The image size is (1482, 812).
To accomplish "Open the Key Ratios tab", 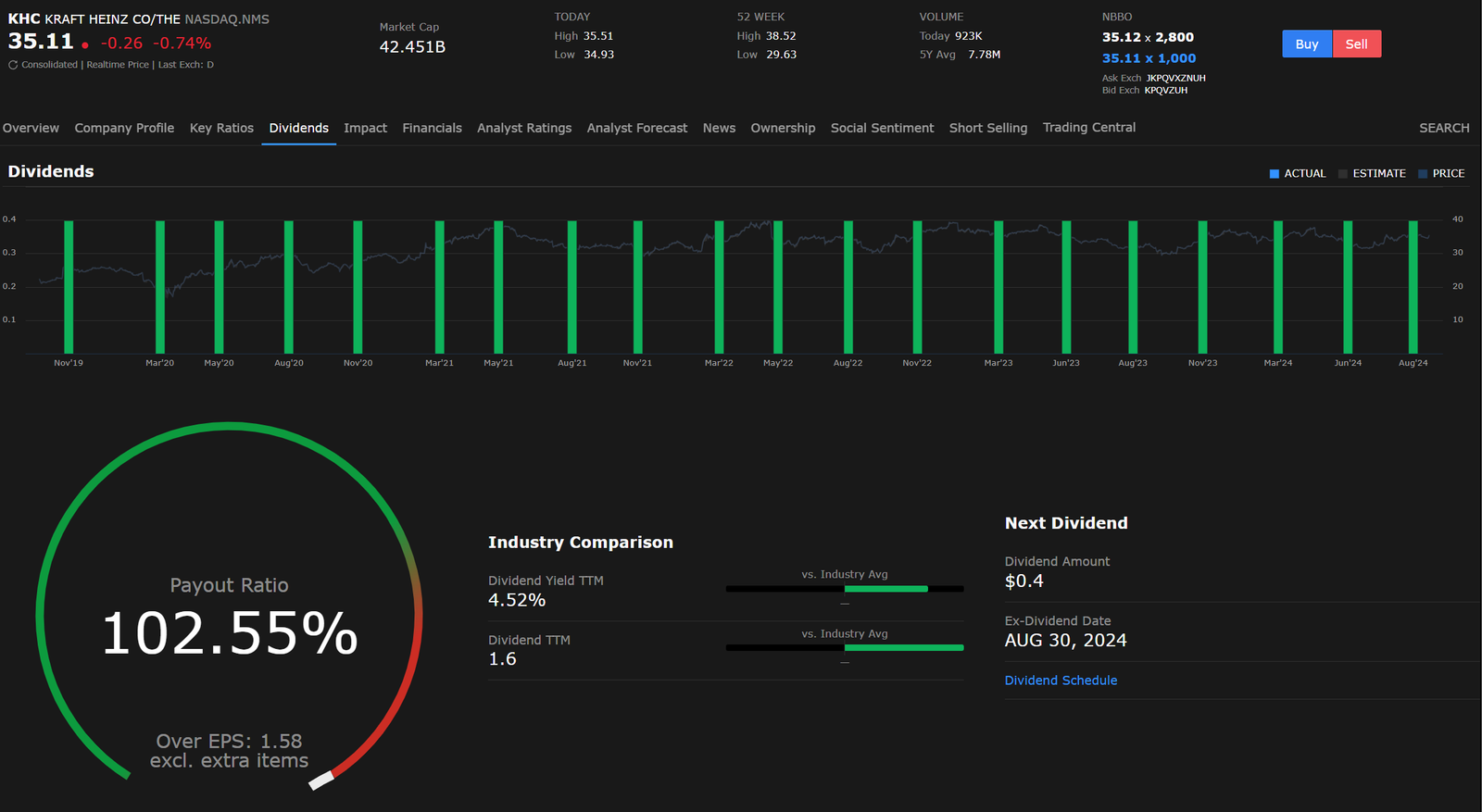I will 221,128.
